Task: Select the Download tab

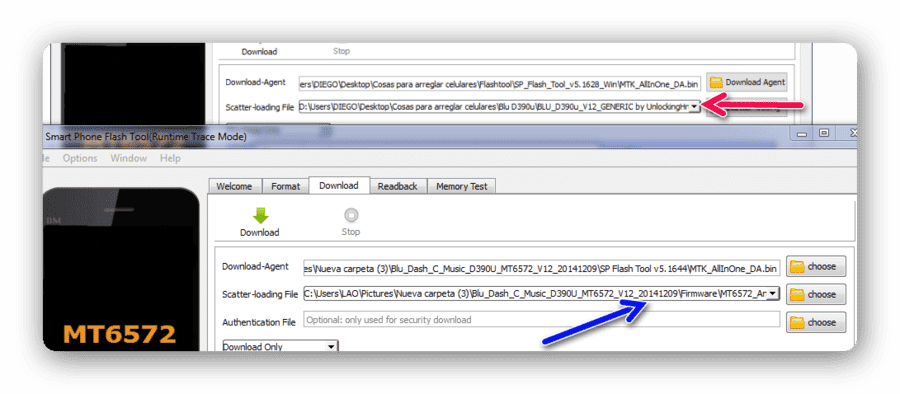Action: click(x=339, y=185)
